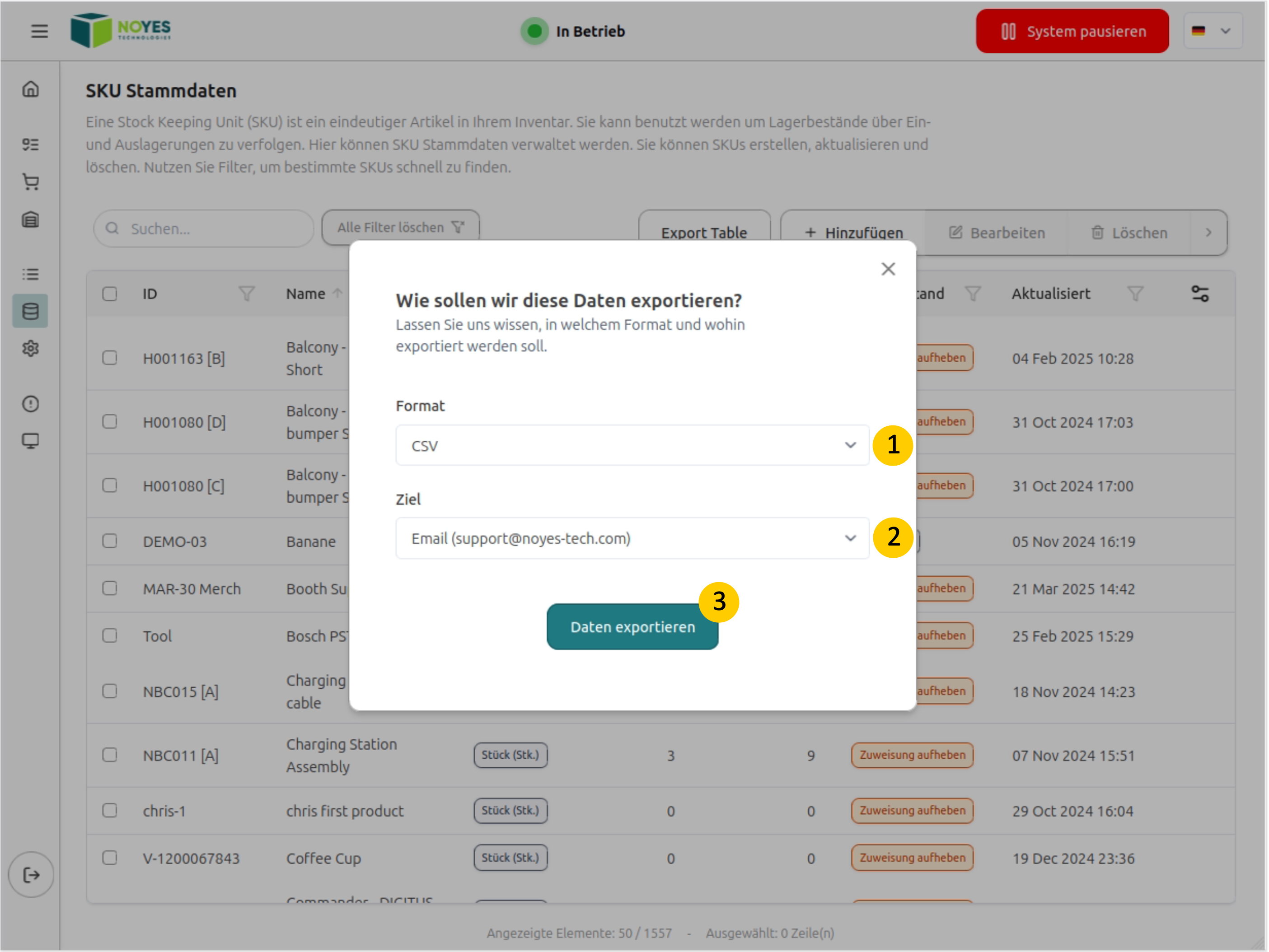Open the shopping cart orders icon
The height and width of the screenshot is (952, 1269).
[x=30, y=182]
